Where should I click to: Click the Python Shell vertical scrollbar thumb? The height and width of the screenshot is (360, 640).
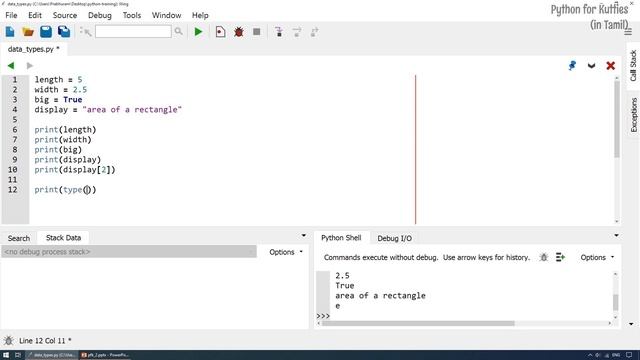tap(616, 302)
